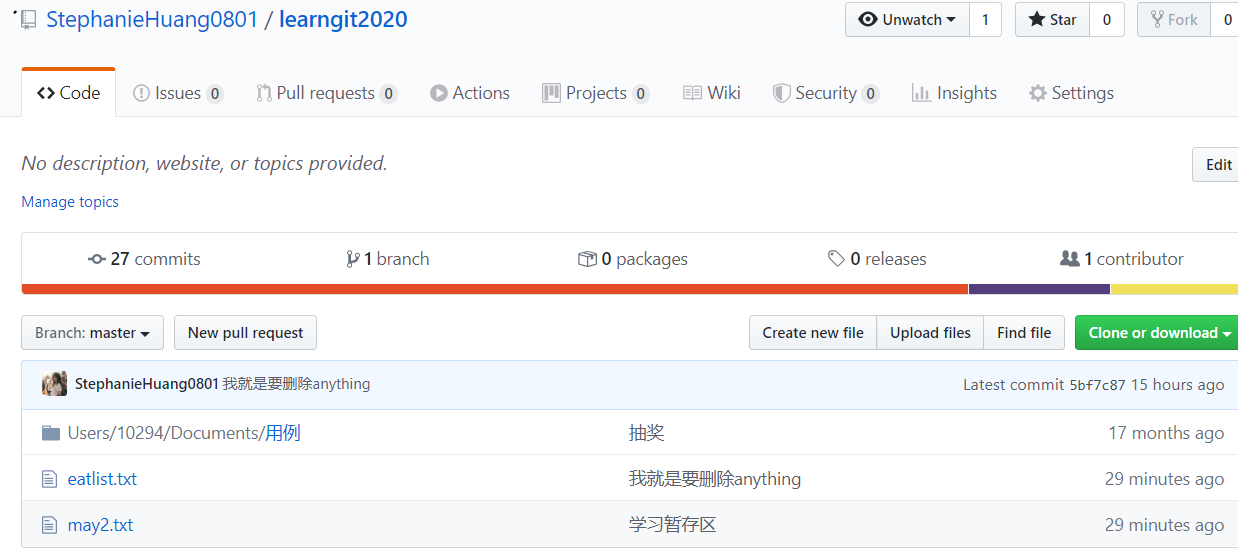The height and width of the screenshot is (551, 1238).
Task: Click the 15 hours ago timestamp
Action: (x=1177, y=385)
